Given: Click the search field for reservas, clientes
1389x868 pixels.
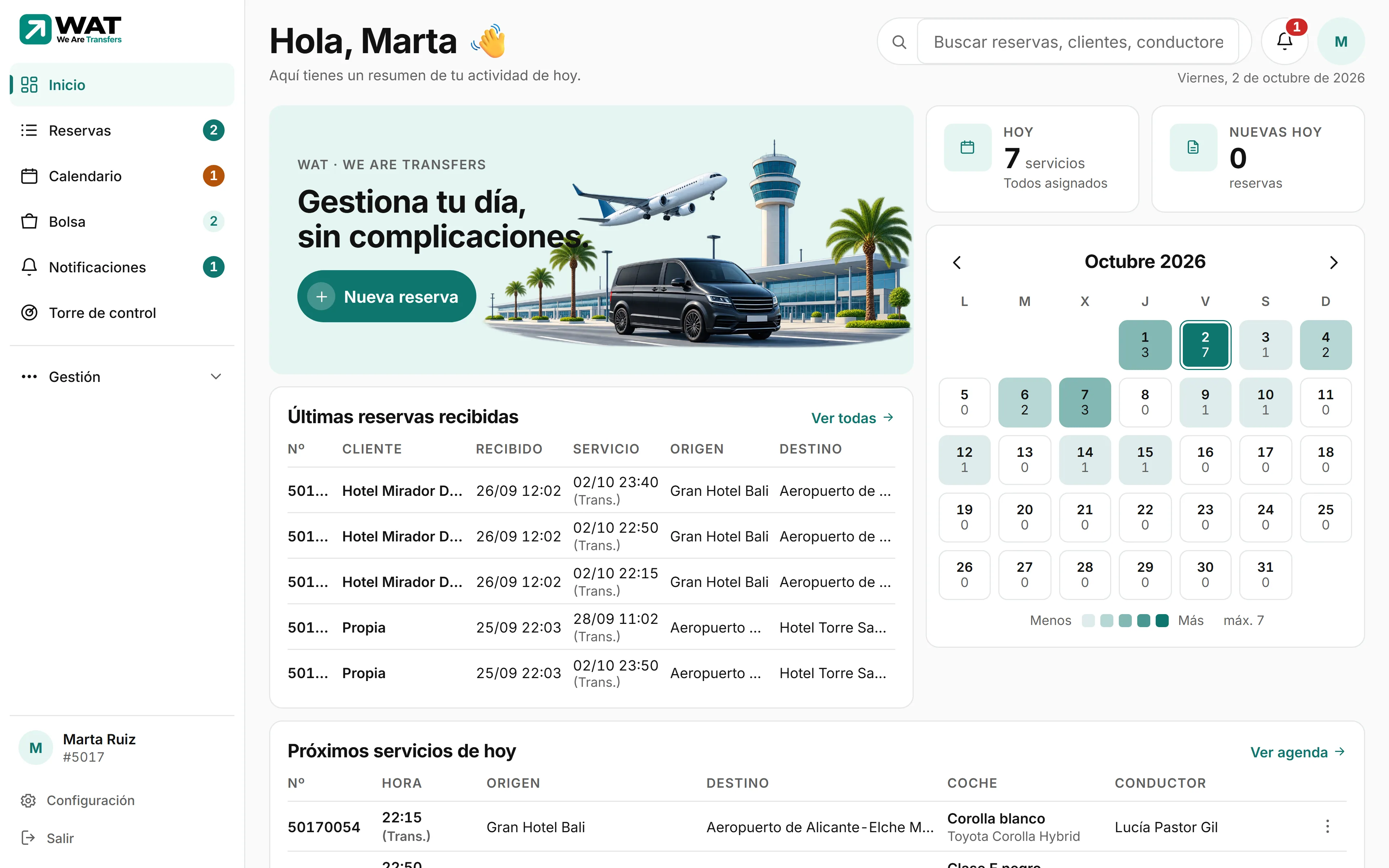Looking at the screenshot, I should point(1078,42).
